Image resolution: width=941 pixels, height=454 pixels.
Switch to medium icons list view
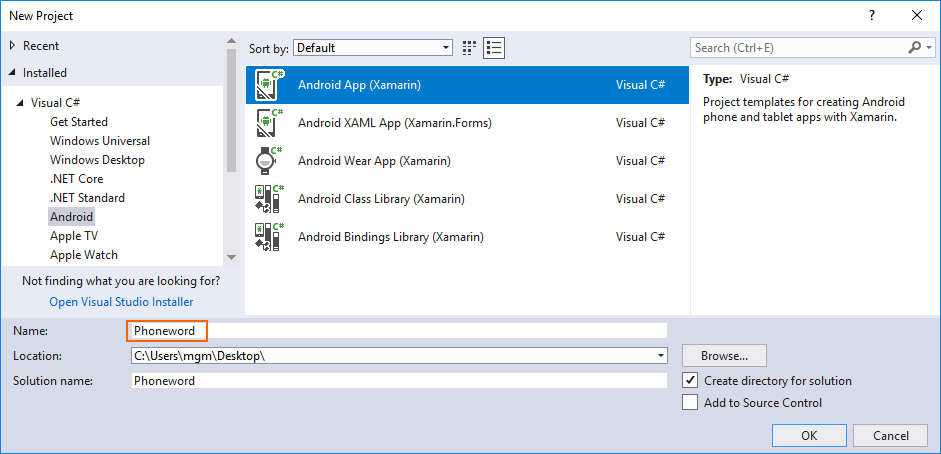[x=493, y=48]
